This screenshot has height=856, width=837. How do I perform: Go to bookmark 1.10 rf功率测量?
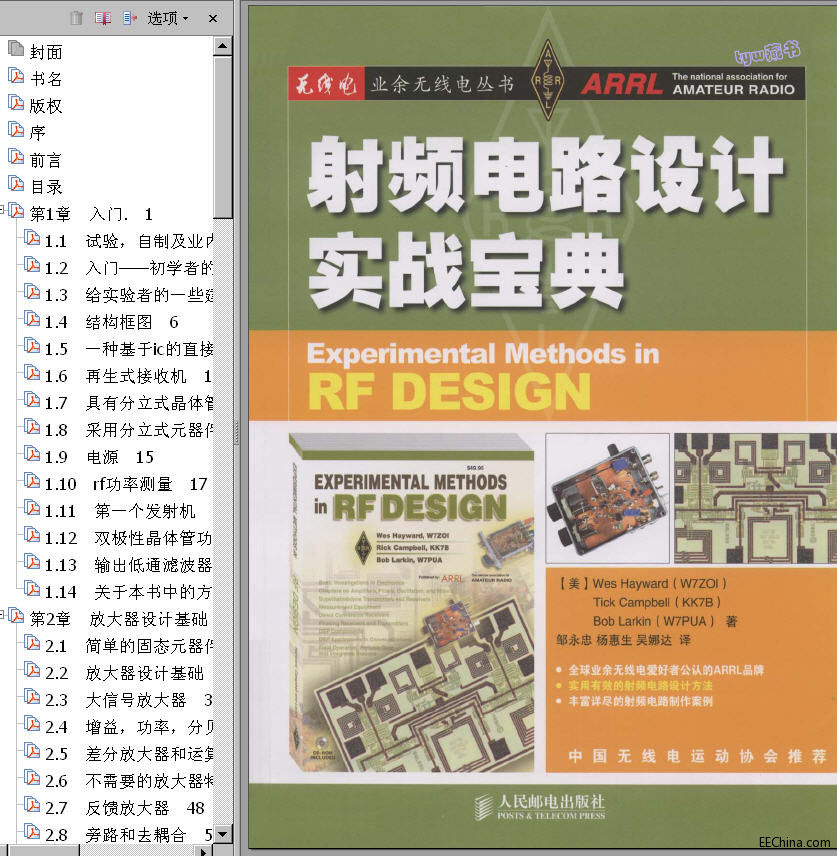point(126,484)
